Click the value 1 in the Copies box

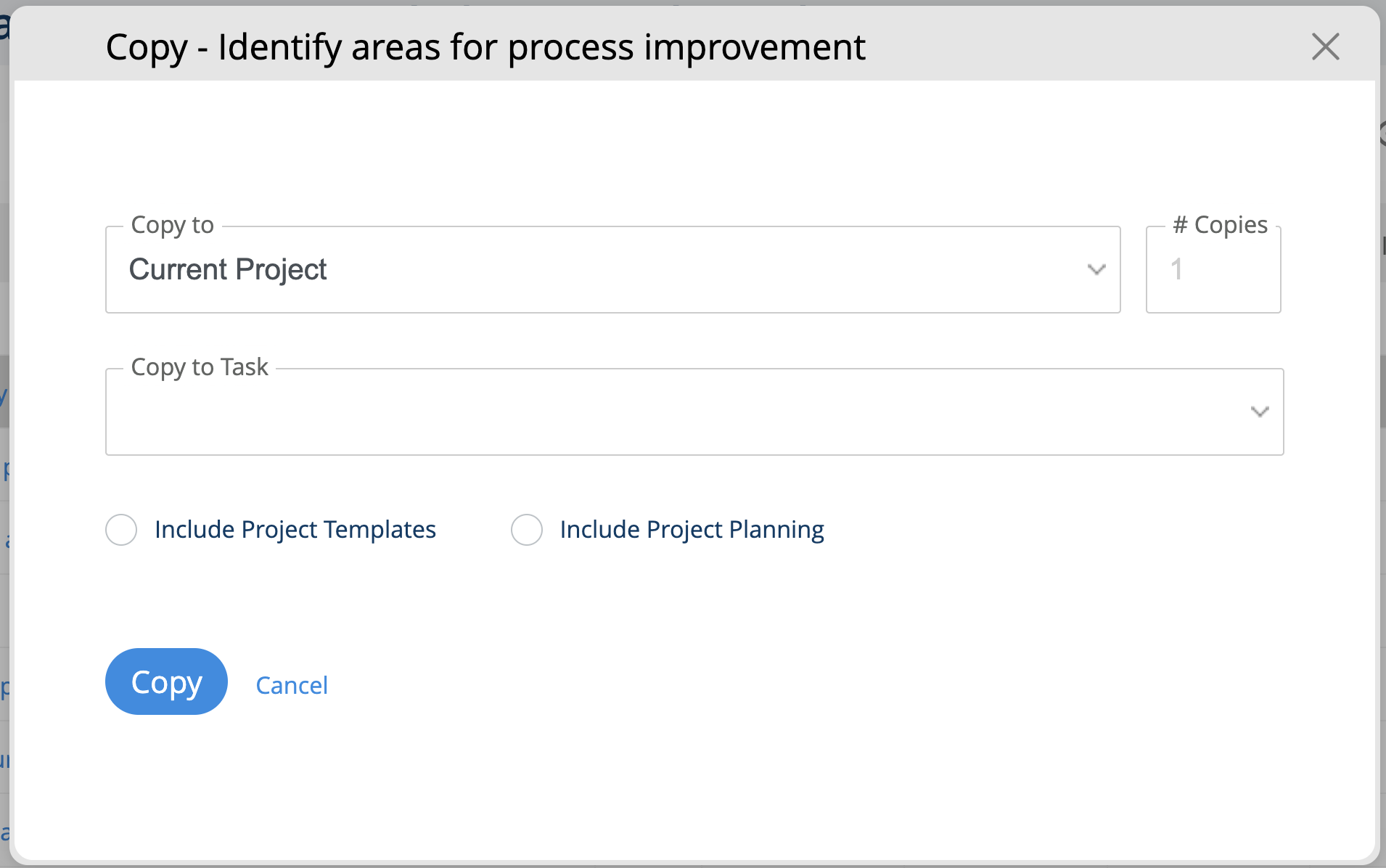click(x=1176, y=270)
